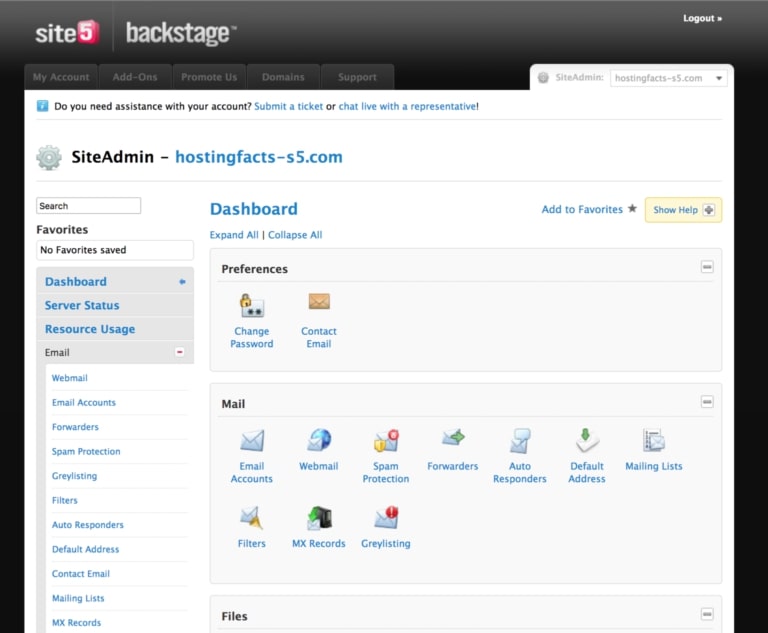The width and height of the screenshot is (768, 633).
Task: Click the plus icon on Show Help
Action: 708,210
